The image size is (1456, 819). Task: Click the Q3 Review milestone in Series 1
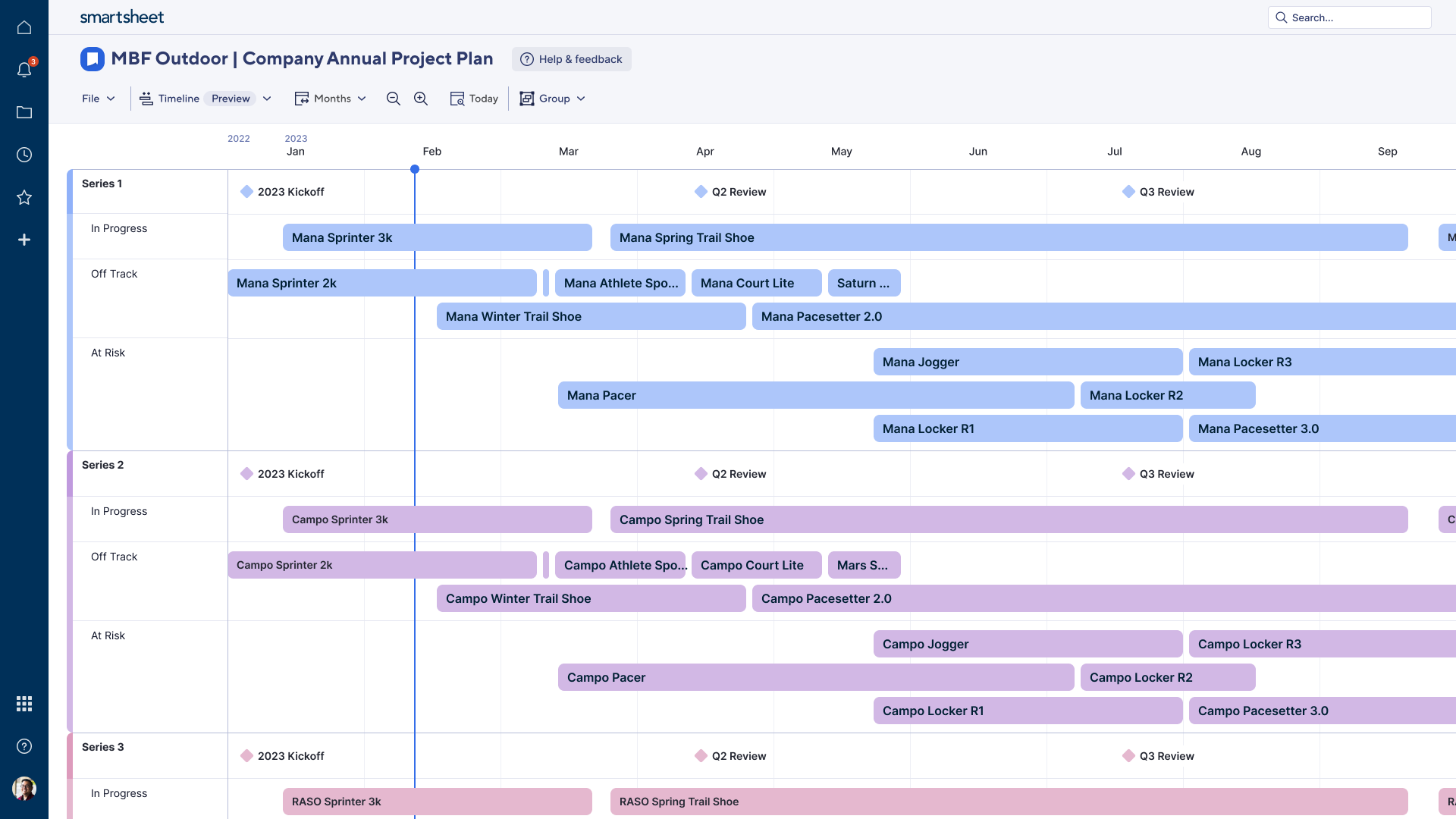(x=1127, y=192)
